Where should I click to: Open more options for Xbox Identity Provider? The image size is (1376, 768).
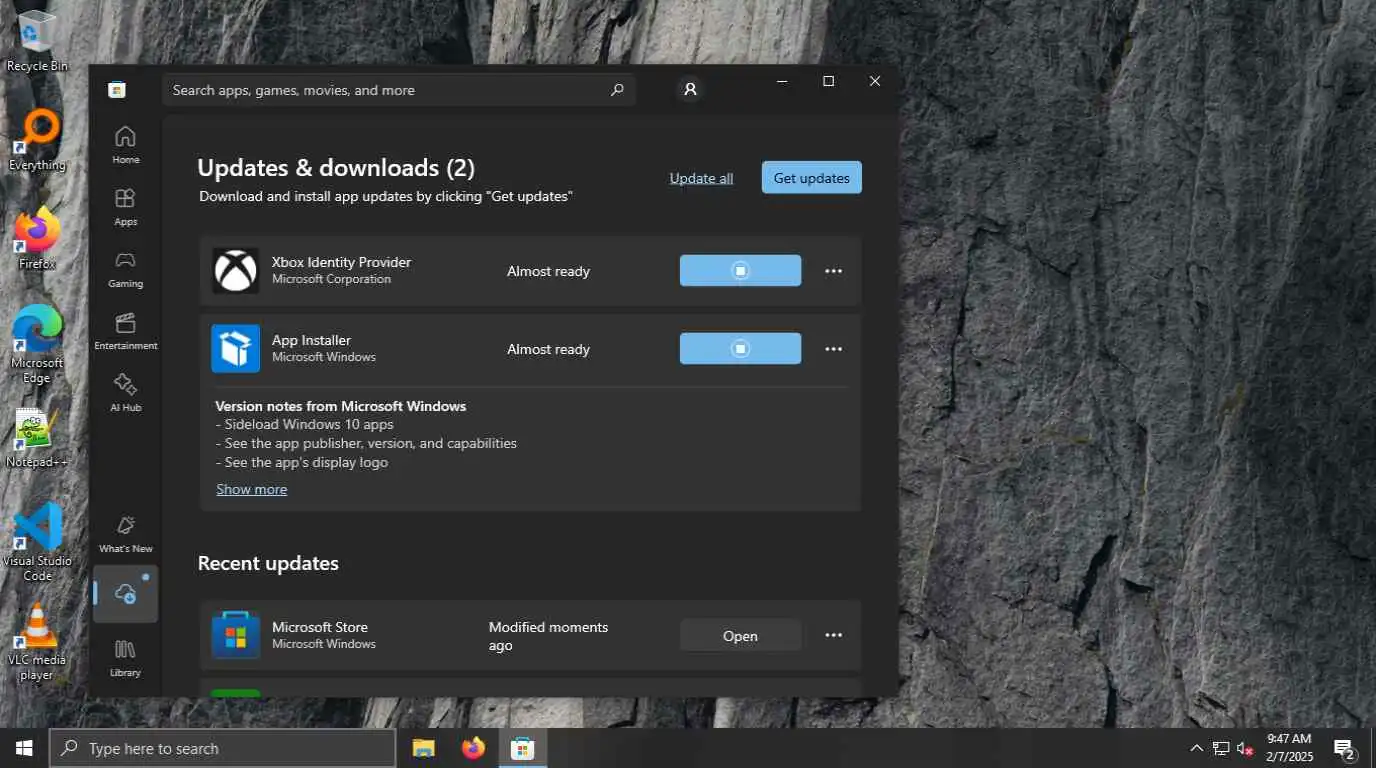833,271
